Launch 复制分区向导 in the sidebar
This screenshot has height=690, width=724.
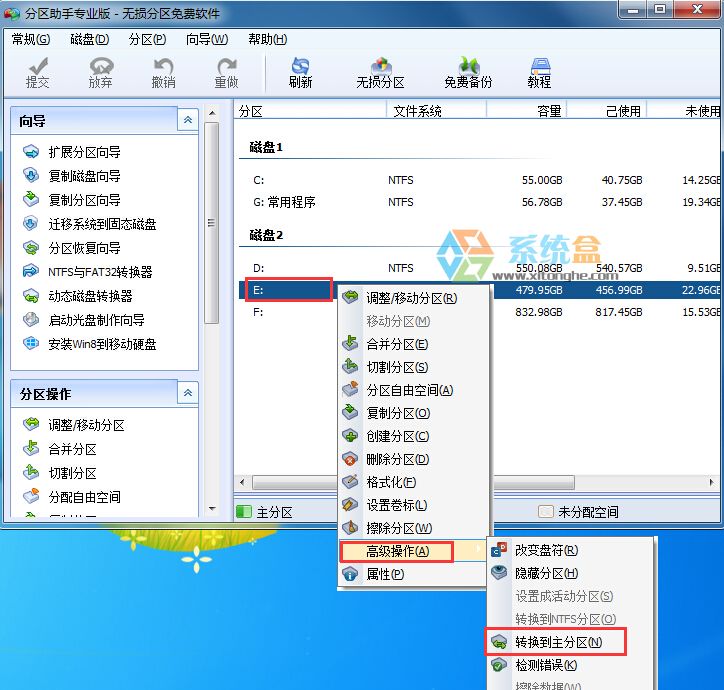(72, 200)
